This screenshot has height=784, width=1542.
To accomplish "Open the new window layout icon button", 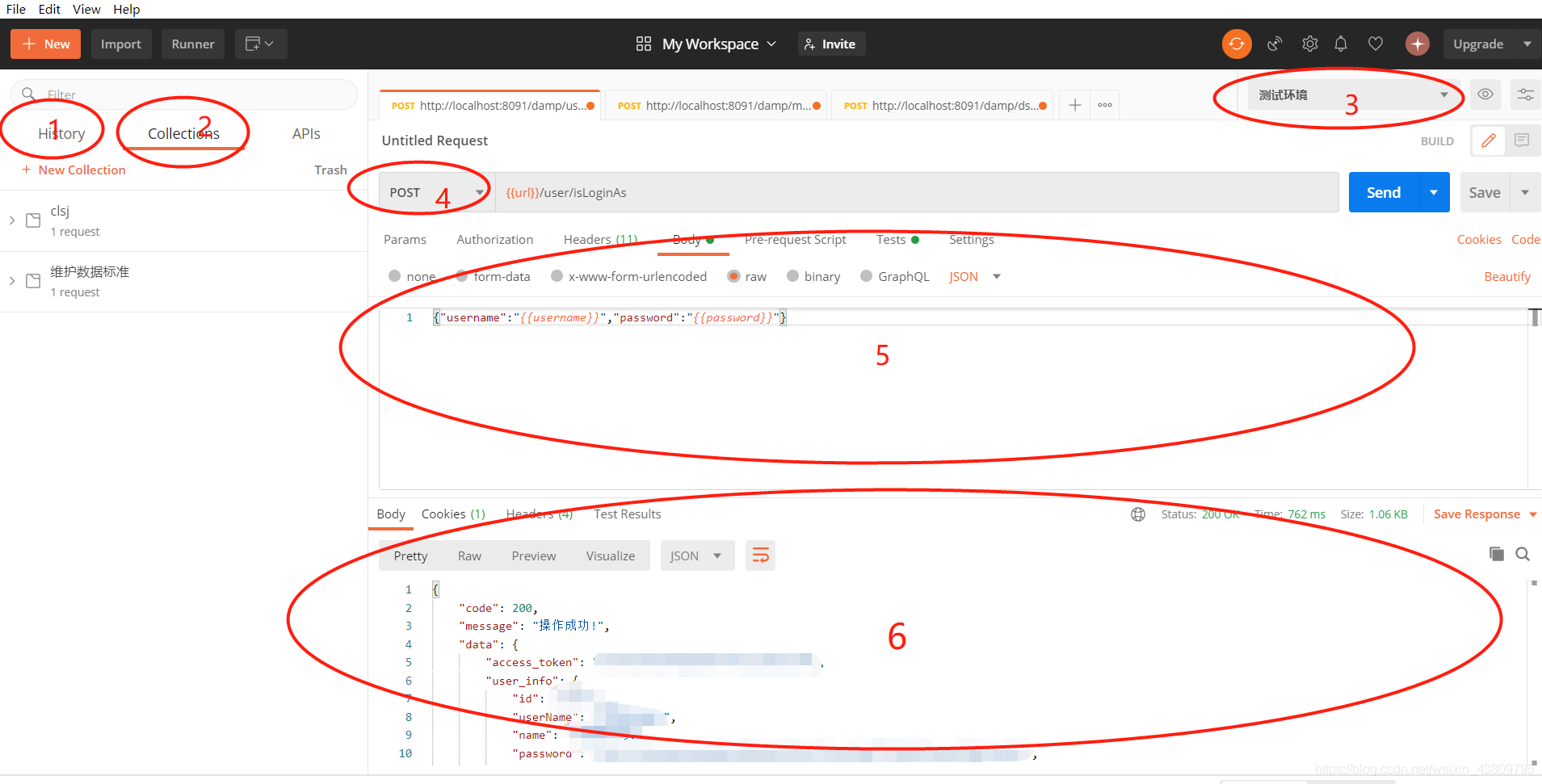I will [x=260, y=44].
